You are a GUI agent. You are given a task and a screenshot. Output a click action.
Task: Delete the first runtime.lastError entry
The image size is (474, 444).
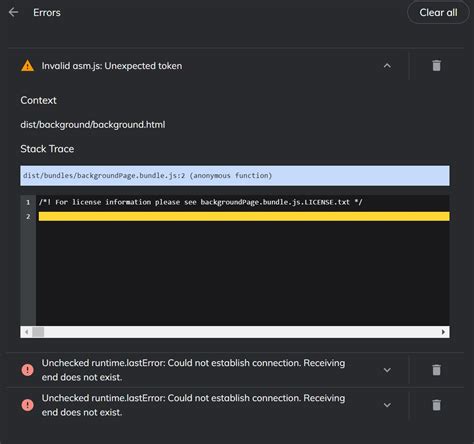436,370
